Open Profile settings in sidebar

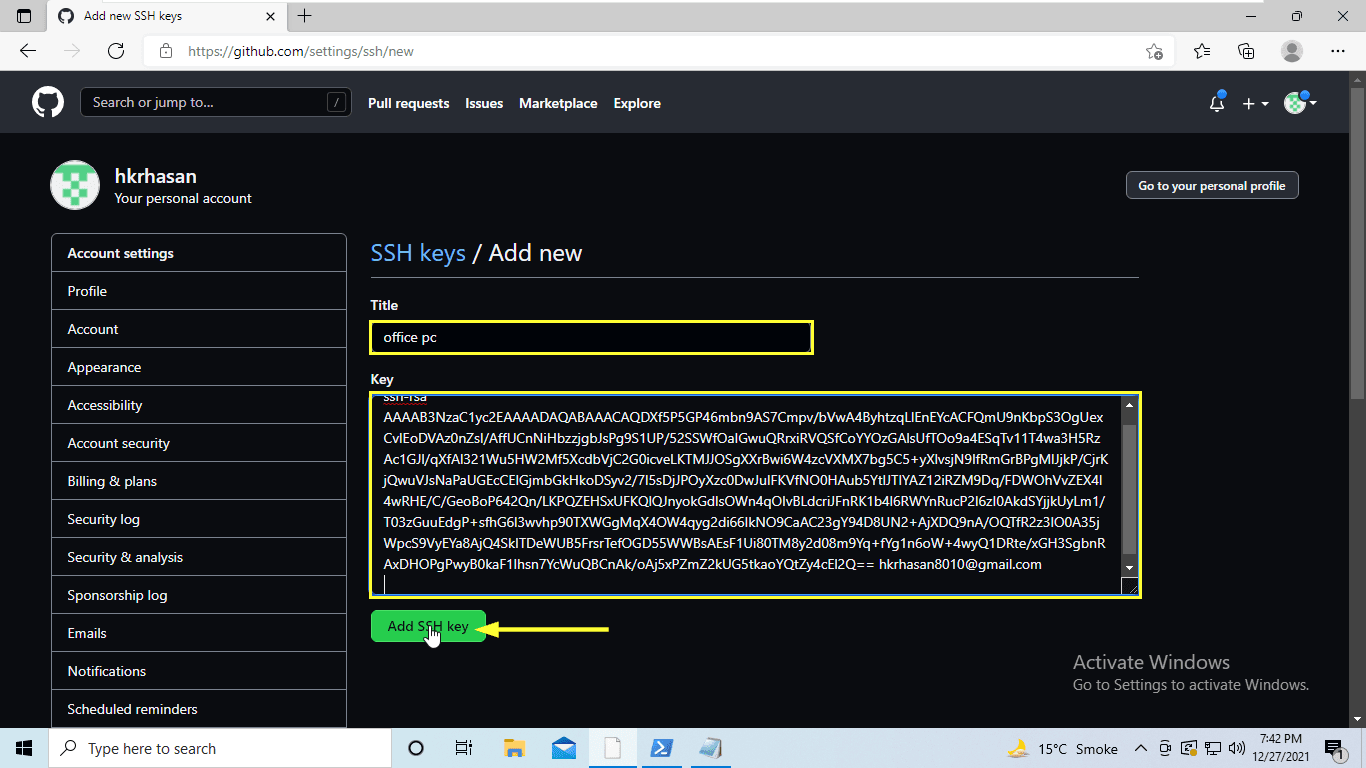point(199,291)
